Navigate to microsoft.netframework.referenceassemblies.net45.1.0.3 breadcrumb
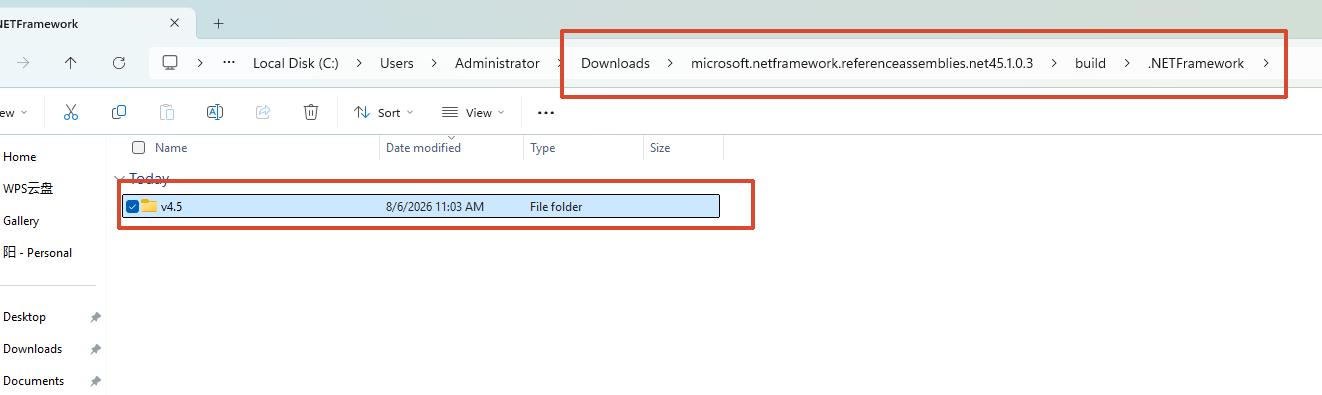Viewport: 1322px width, 395px height. pos(862,63)
